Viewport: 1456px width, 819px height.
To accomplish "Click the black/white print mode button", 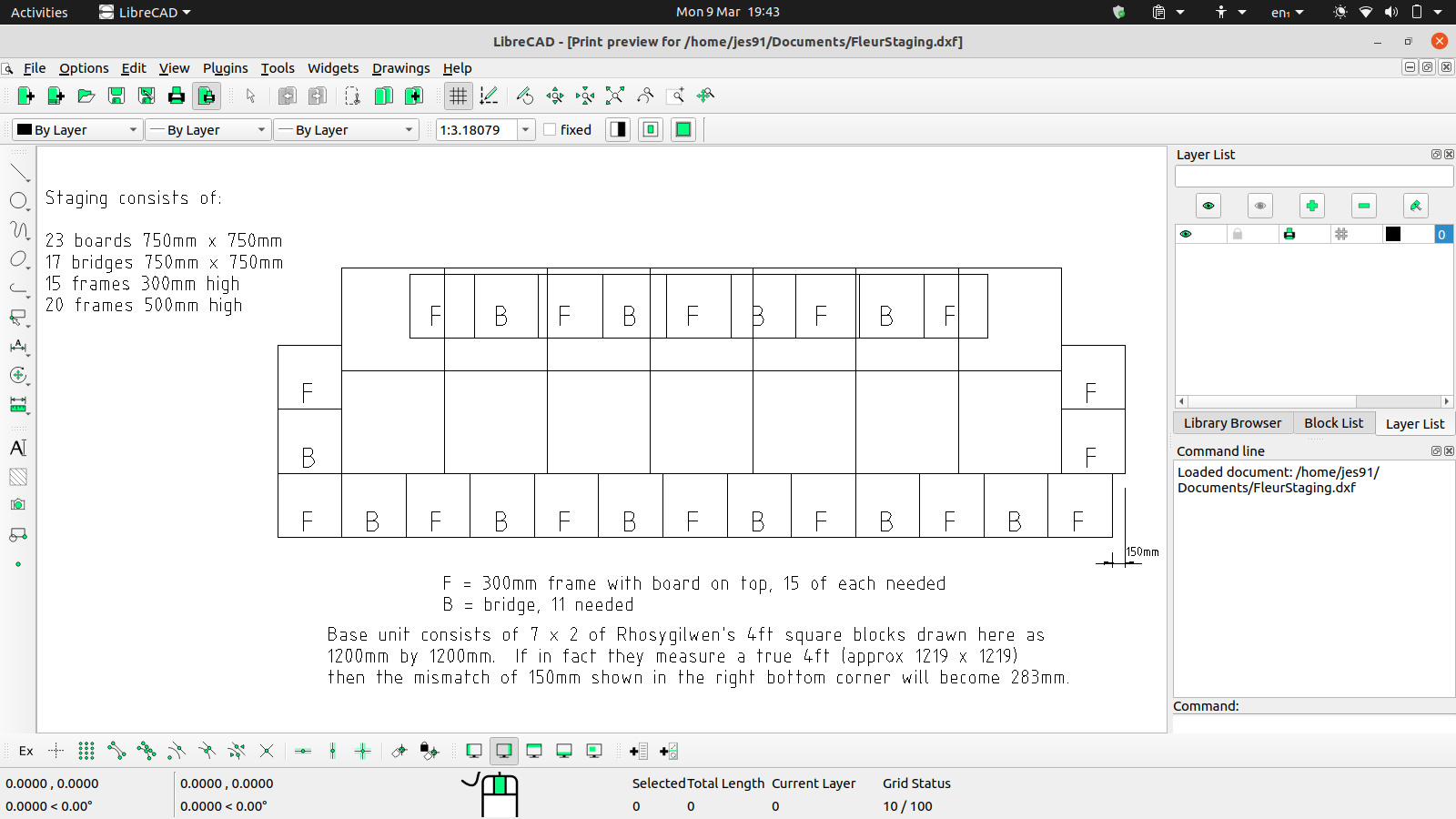I will pos(618,129).
